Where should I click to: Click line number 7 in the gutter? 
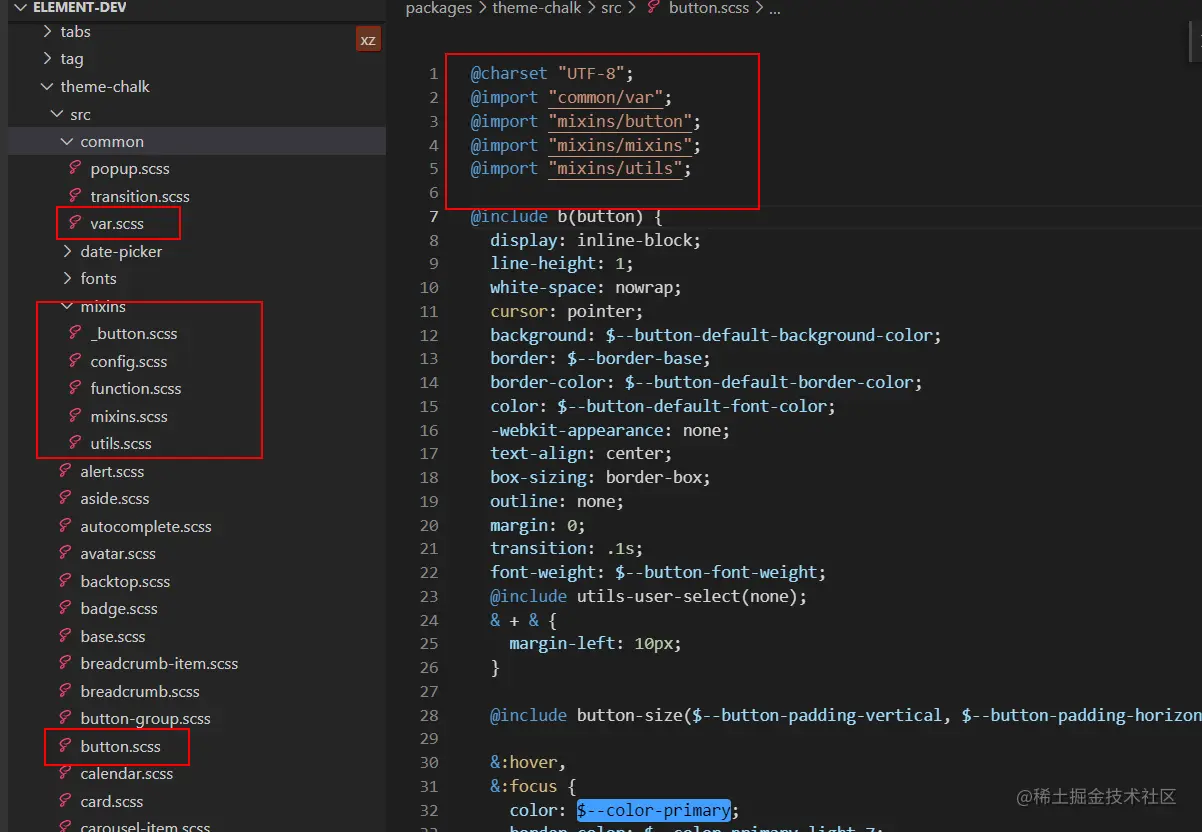(434, 216)
